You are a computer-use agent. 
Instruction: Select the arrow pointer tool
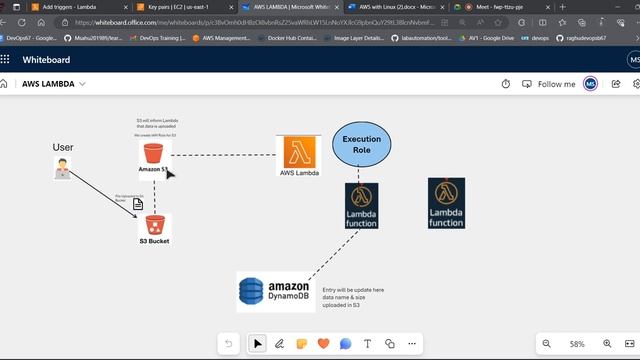coord(257,344)
